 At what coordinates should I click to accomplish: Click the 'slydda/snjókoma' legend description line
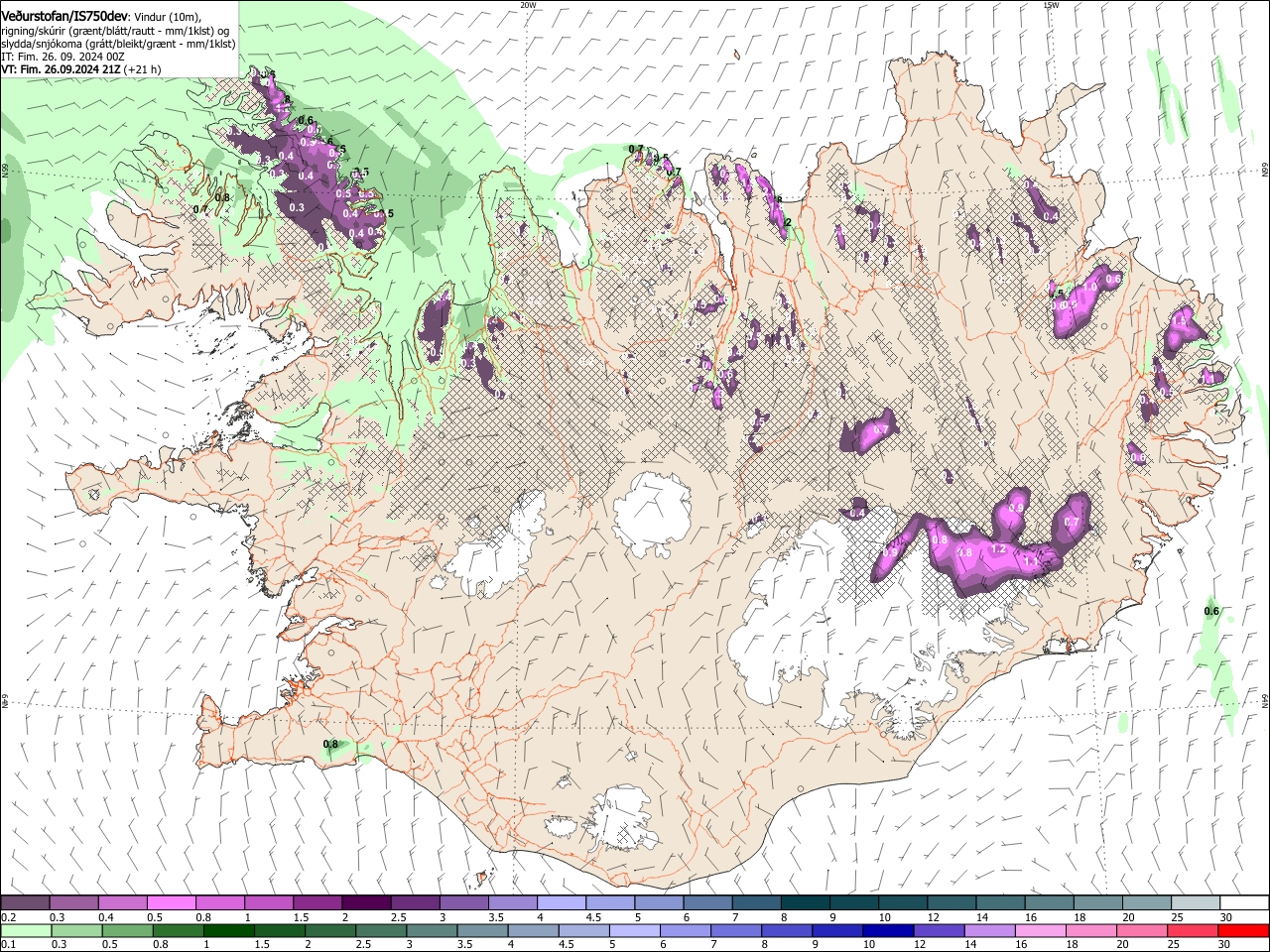click(x=118, y=44)
